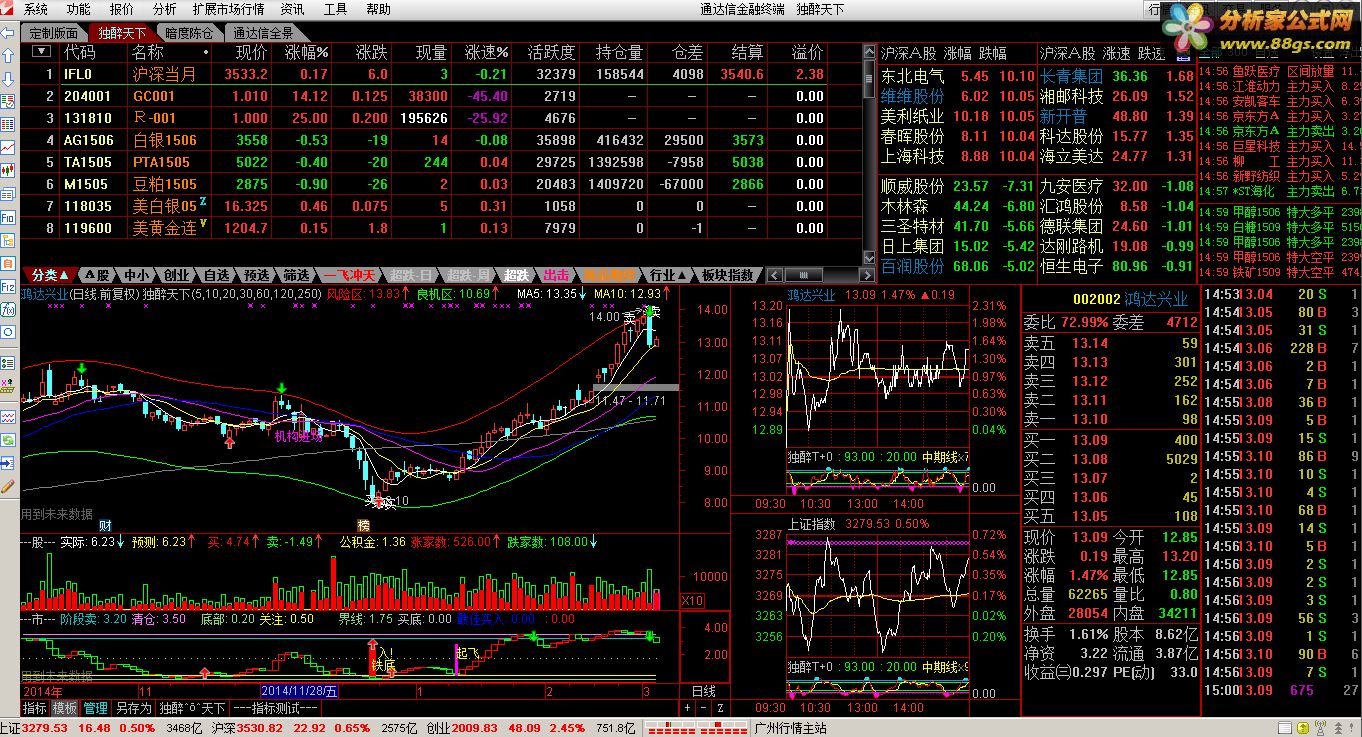Sort by the 涨幅% column header

pos(306,51)
